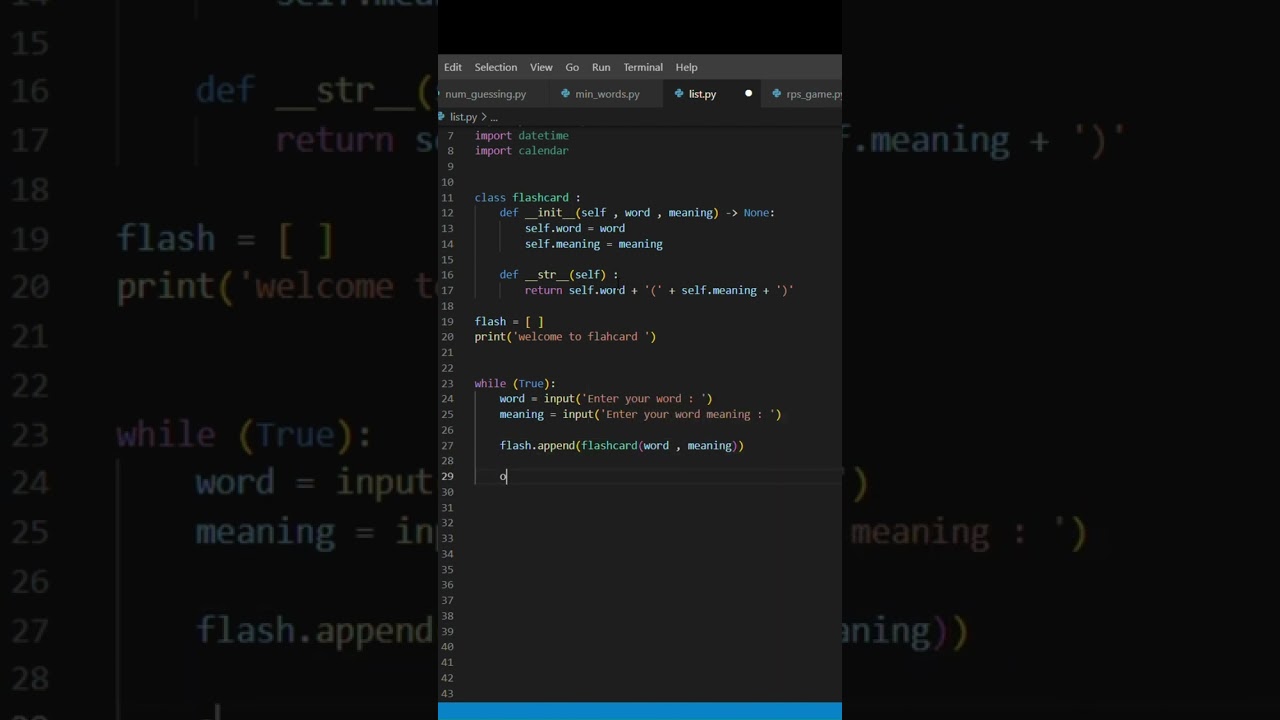Switch to the num_guessing.py tab

click(x=485, y=94)
